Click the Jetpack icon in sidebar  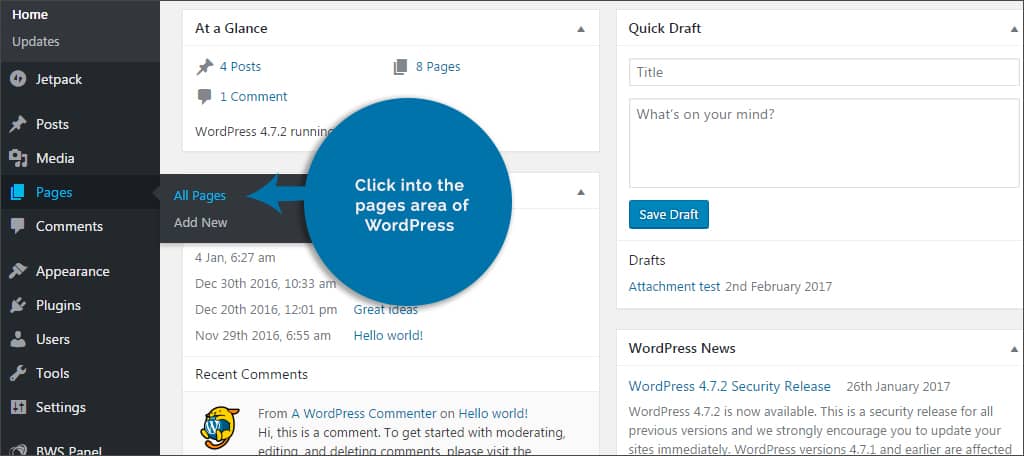click(18, 80)
